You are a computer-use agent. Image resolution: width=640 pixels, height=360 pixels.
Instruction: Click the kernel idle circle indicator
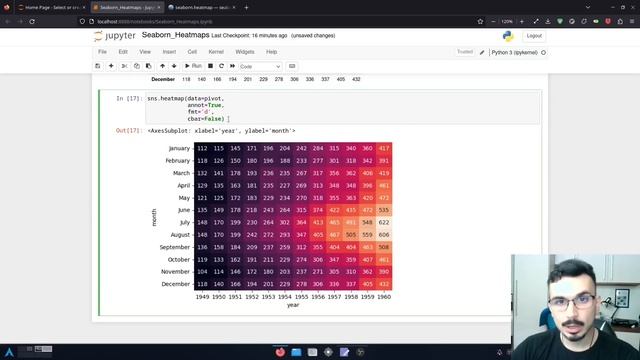click(x=543, y=53)
